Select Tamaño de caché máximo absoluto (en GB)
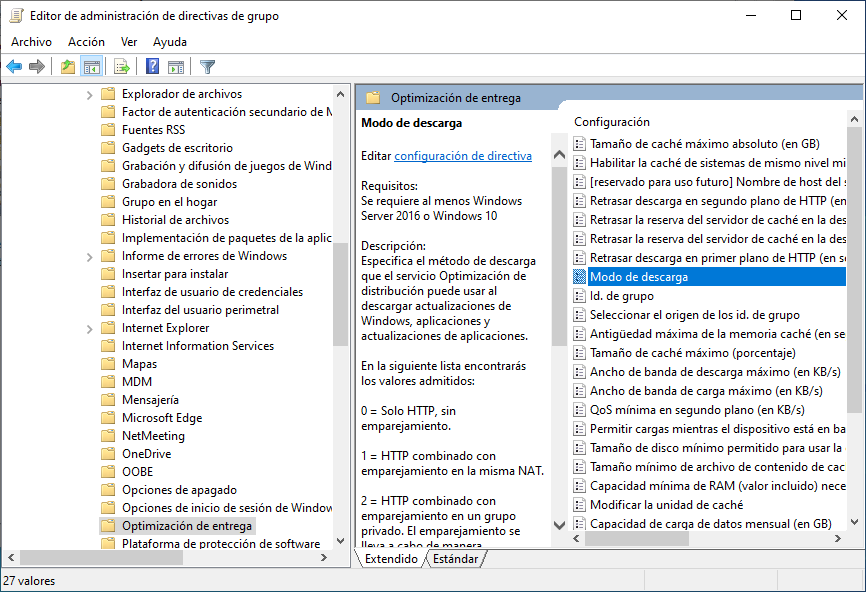 (704, 144)
